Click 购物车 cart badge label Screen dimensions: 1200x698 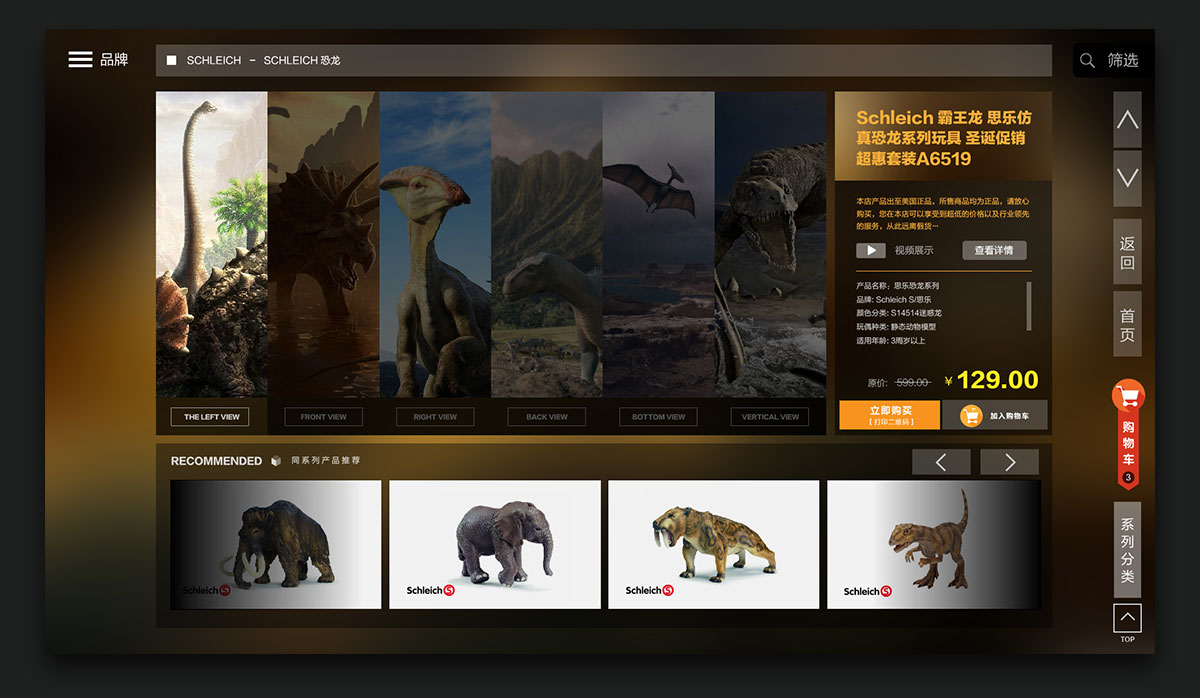(x=1128, y=445)
